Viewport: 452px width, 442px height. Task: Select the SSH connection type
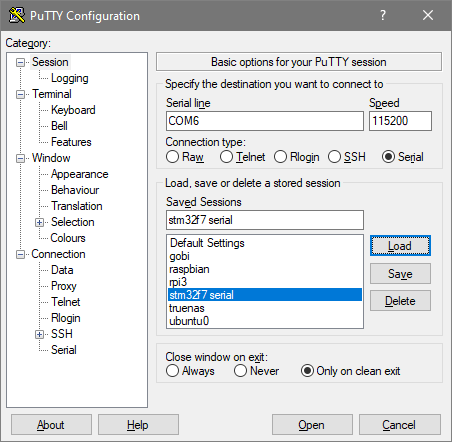pos(334,157)
